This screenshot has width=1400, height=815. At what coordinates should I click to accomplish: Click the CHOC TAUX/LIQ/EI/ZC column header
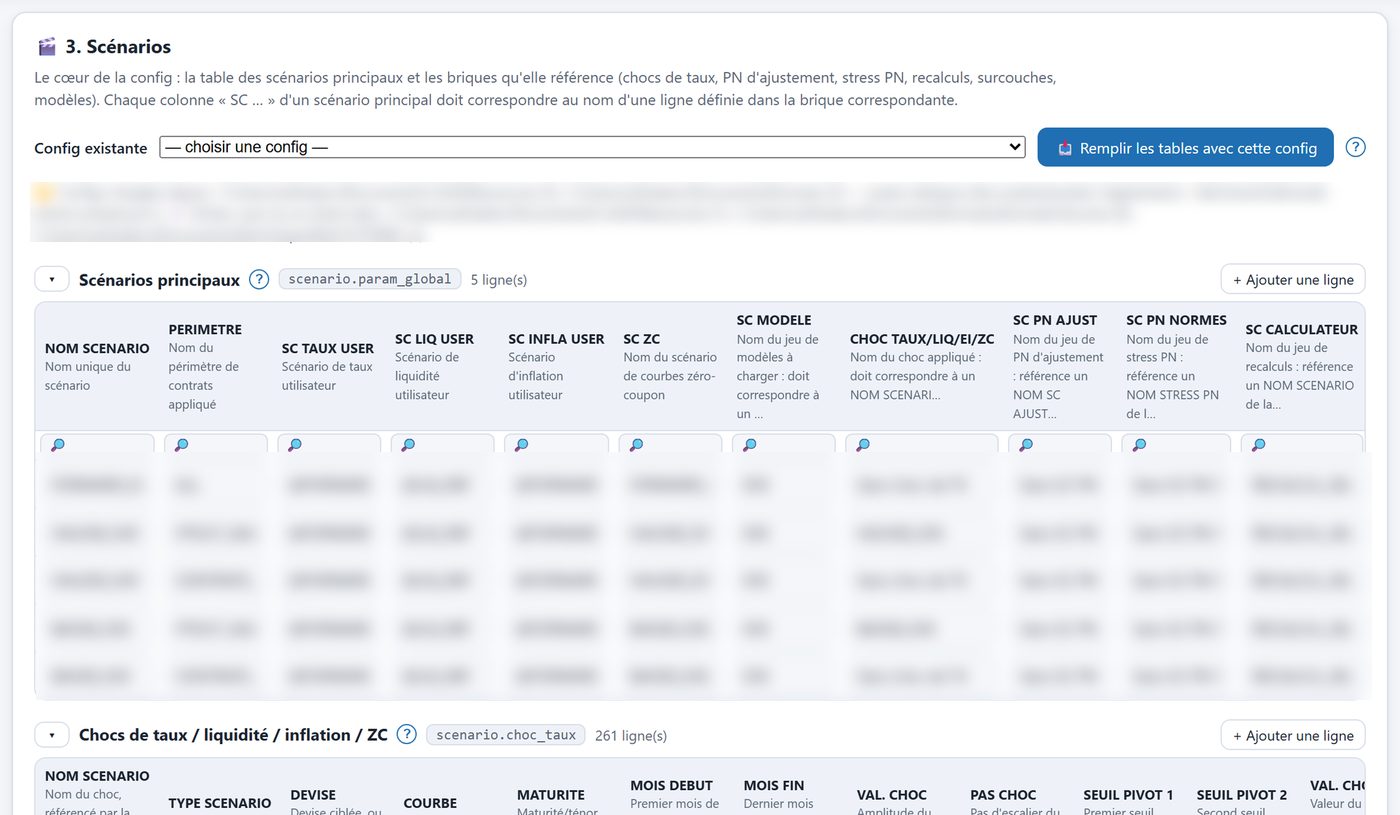[x=922, y=339]
